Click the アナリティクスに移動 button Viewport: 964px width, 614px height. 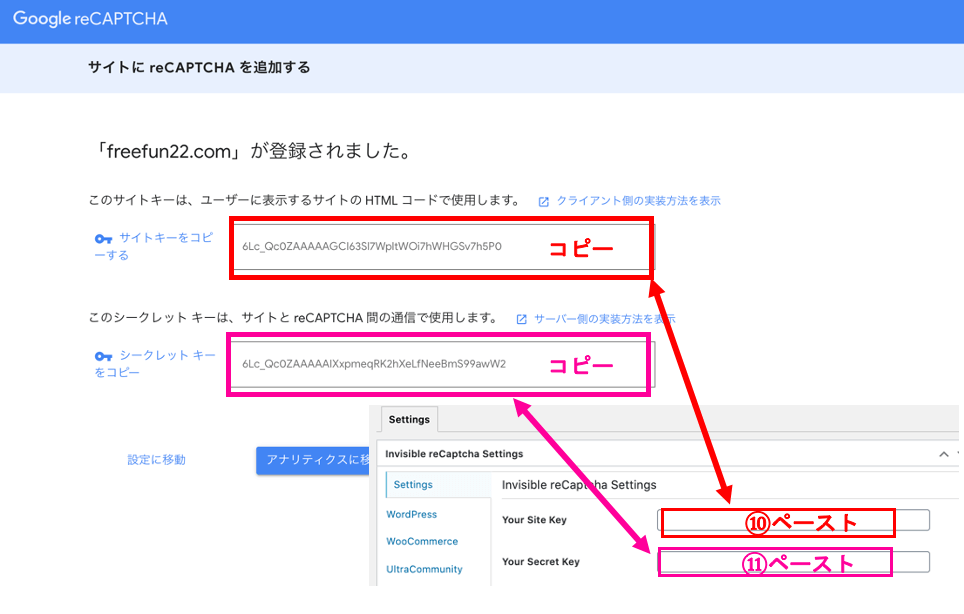tap(313, 460)
